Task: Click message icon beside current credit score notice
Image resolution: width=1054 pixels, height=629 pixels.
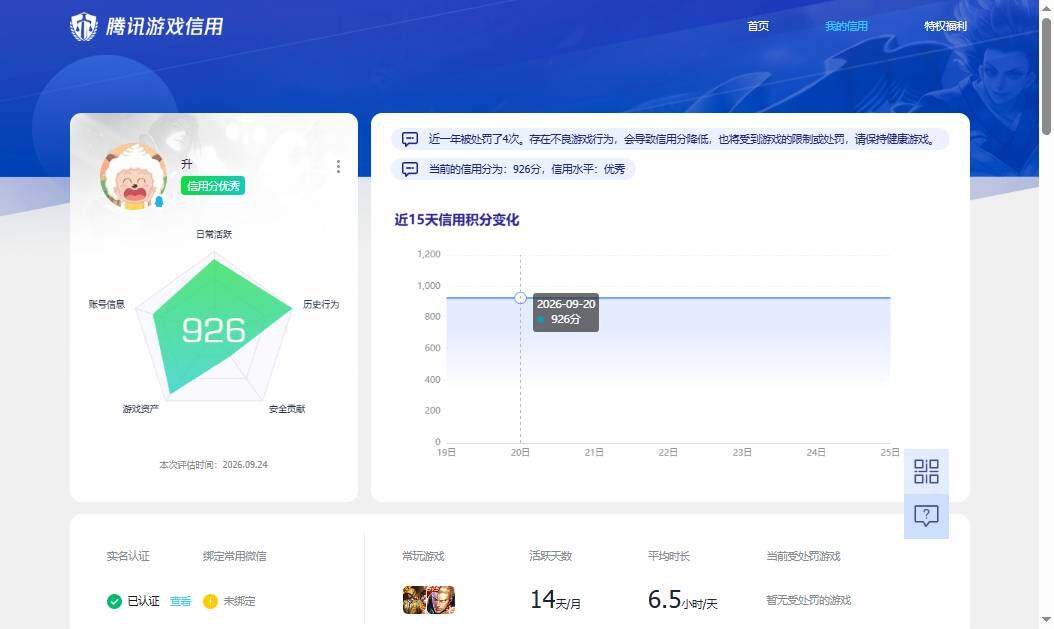Action: point(410,169)
